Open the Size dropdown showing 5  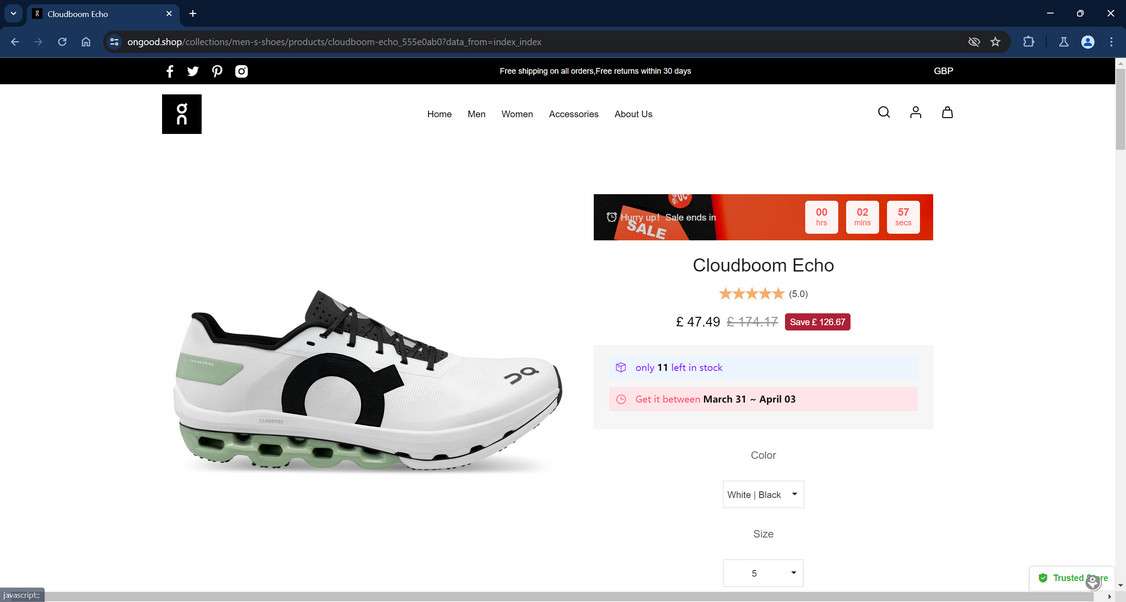(763, 573)
